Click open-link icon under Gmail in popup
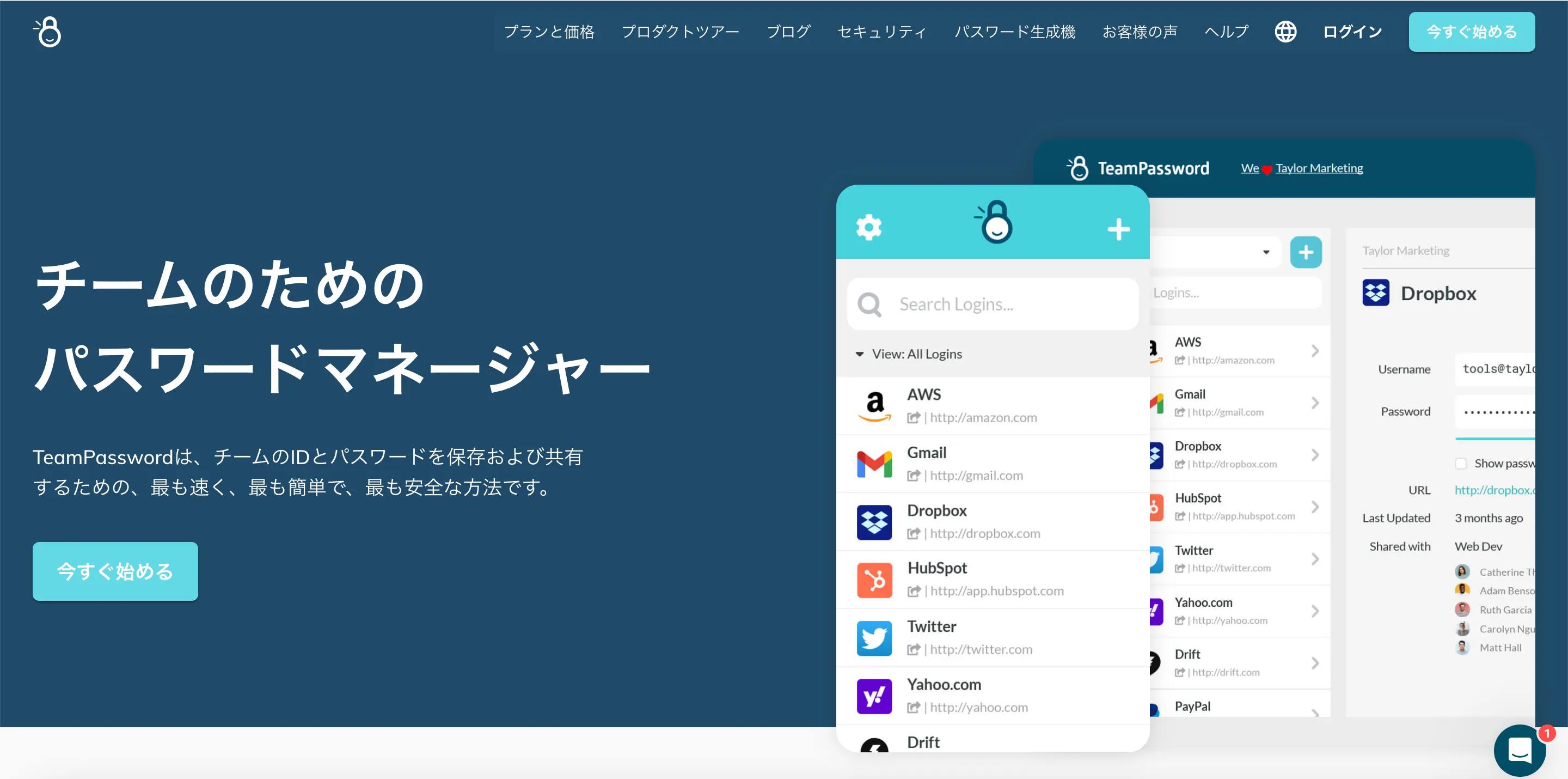The height and width of the screenshot is (779, 1568). pos(913,476)
